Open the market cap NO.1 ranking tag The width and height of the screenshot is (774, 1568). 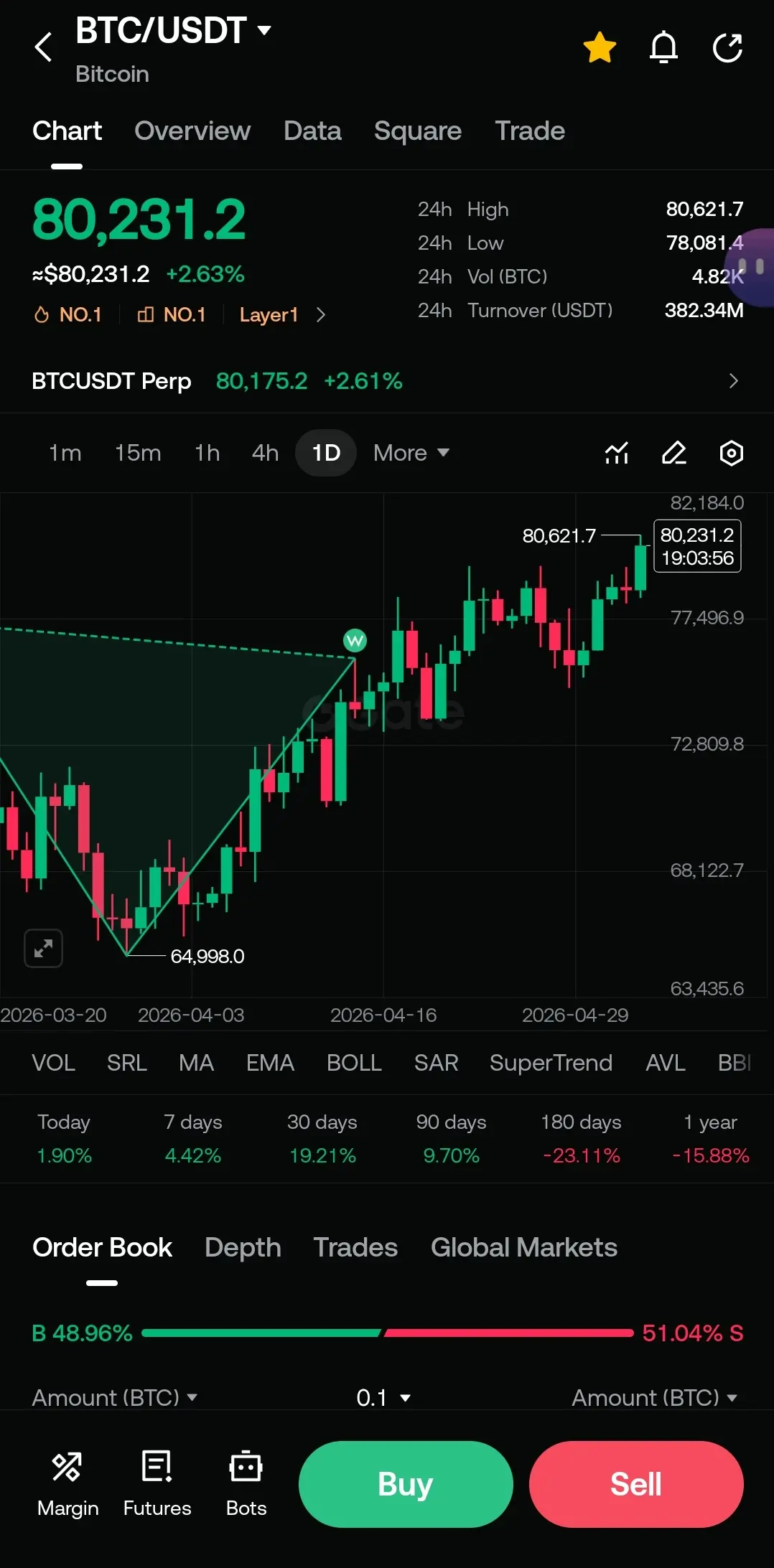pos(172,315)
